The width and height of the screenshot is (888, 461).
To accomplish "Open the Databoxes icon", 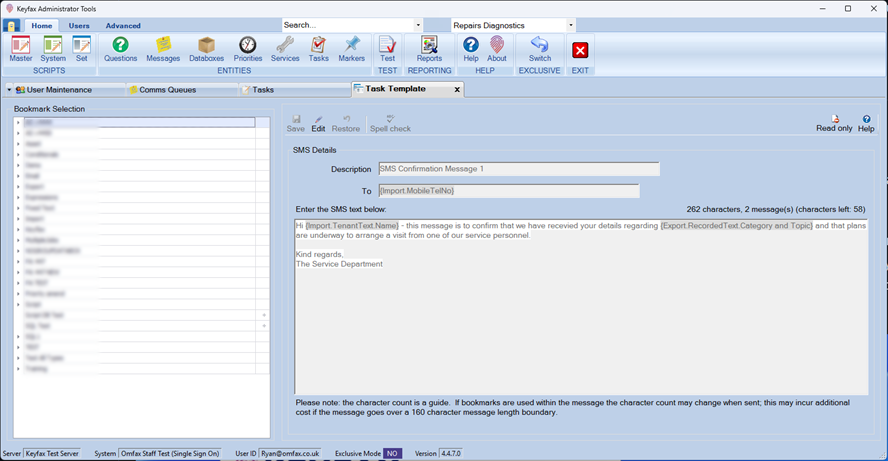I will point(206,49).
